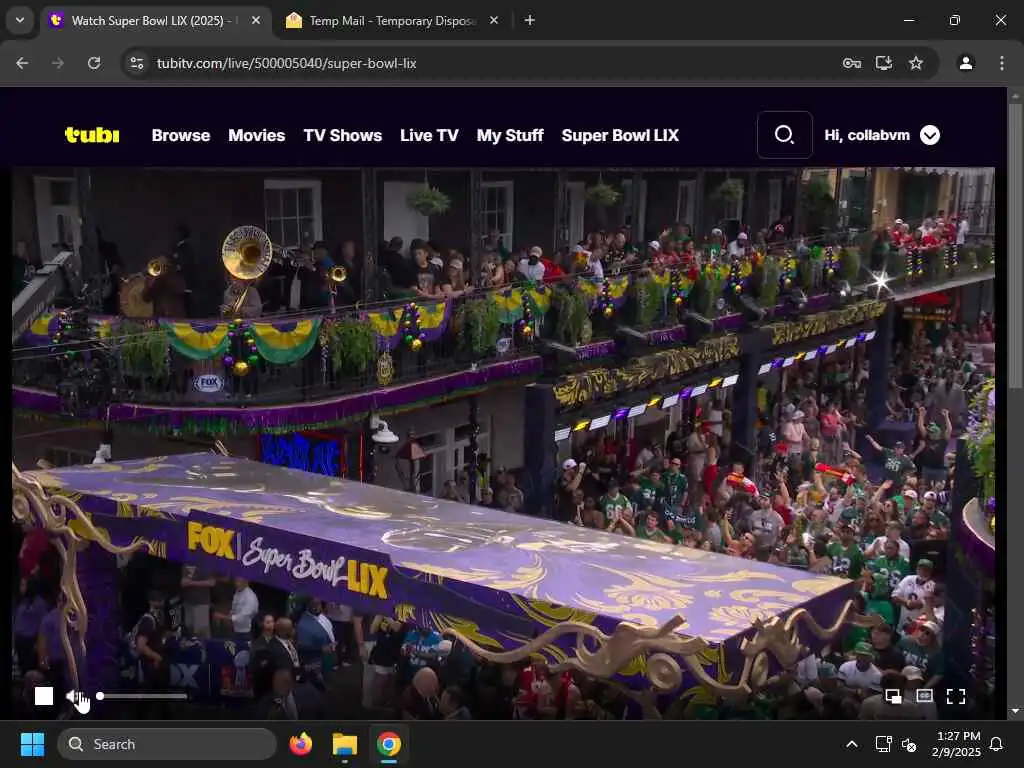This screenshot has width=1024, height=768.
Task: Open a new browser tab
Action: pyautogui.click(x=530, y=20)
